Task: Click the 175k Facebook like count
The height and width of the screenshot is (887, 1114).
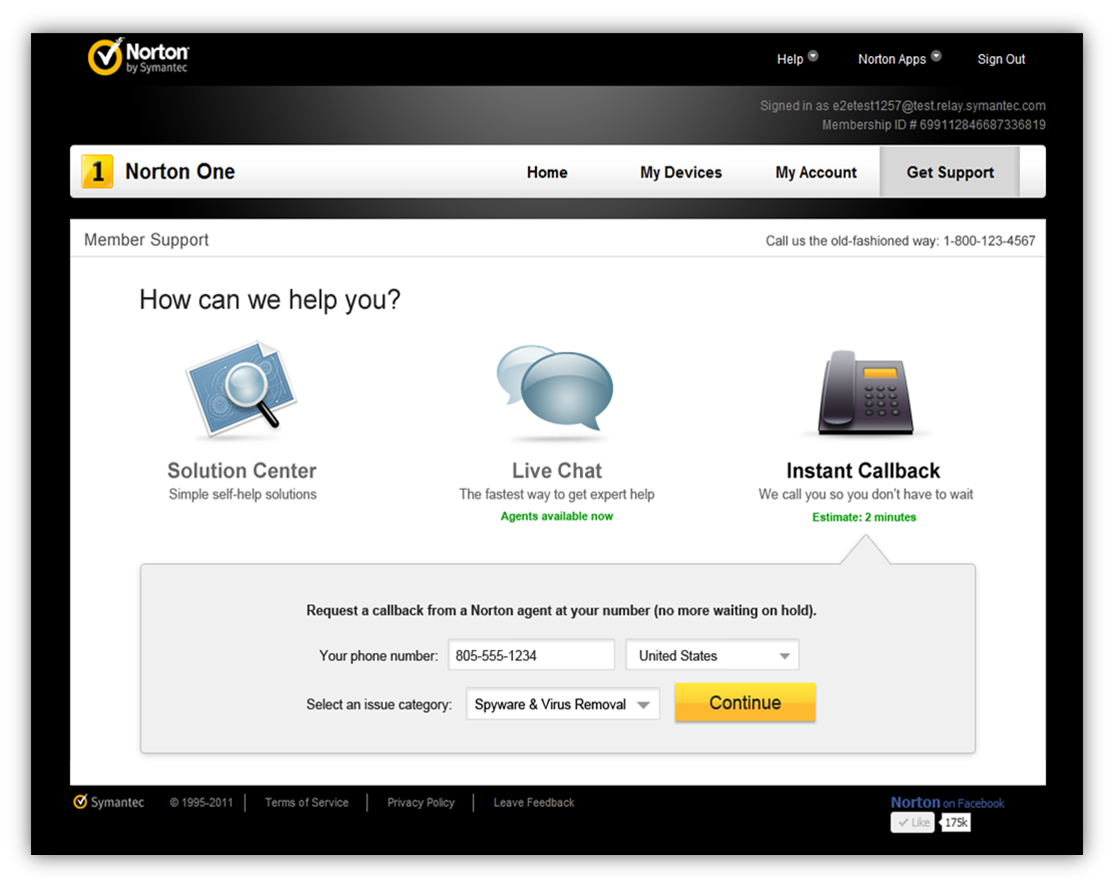Action: [956, 822]
